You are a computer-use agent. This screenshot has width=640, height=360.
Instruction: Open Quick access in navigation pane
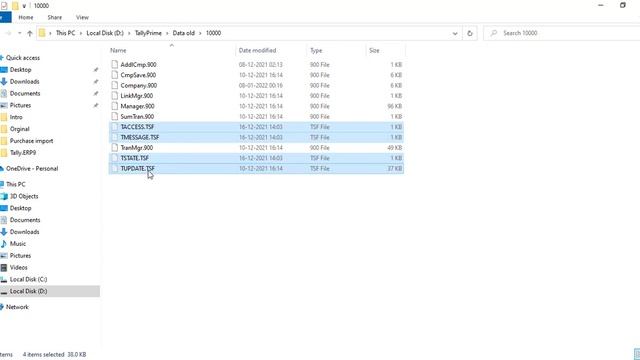pos(23,58)
